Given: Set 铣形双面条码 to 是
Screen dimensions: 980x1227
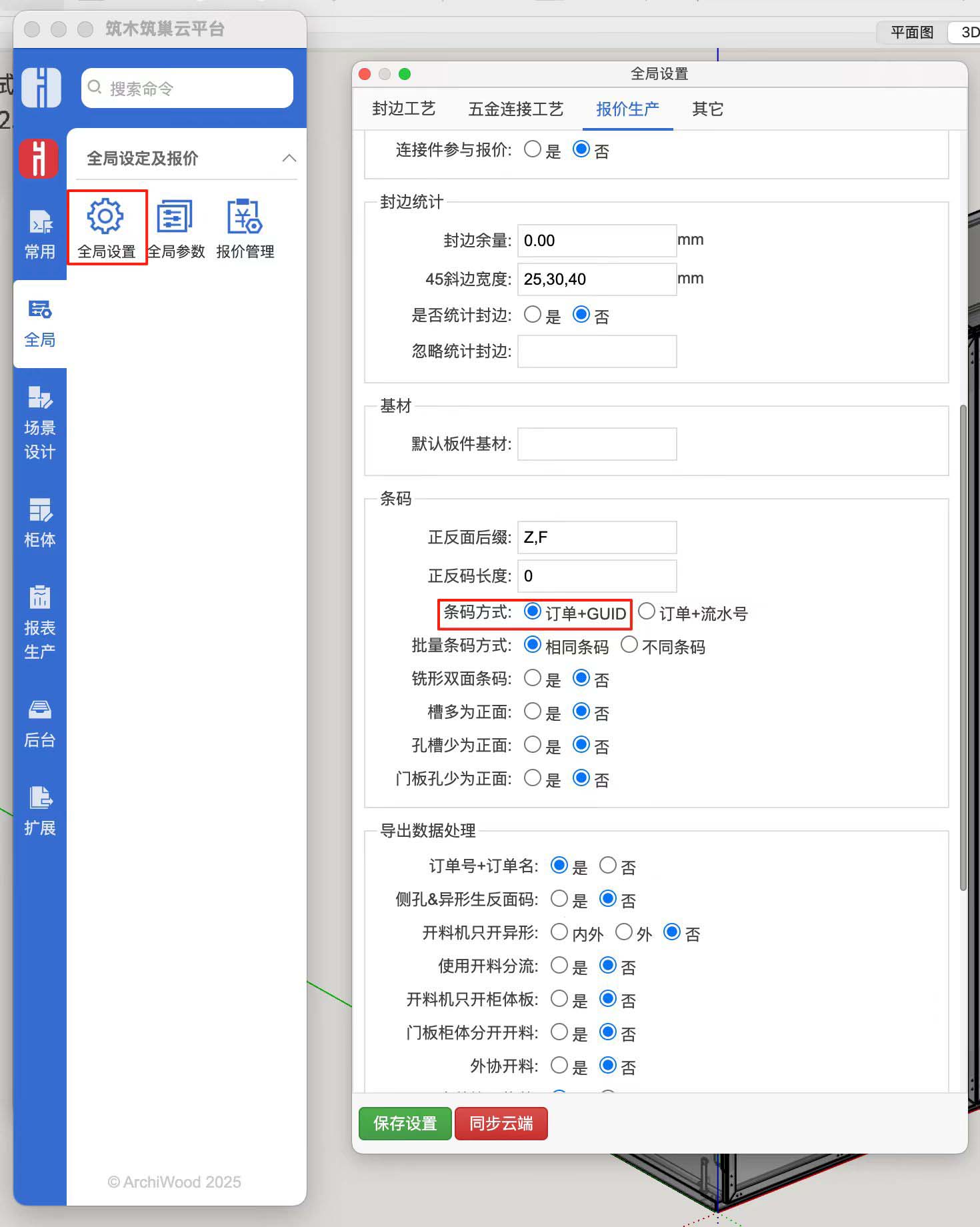Looking at the screenshot, I should point(533,678).
